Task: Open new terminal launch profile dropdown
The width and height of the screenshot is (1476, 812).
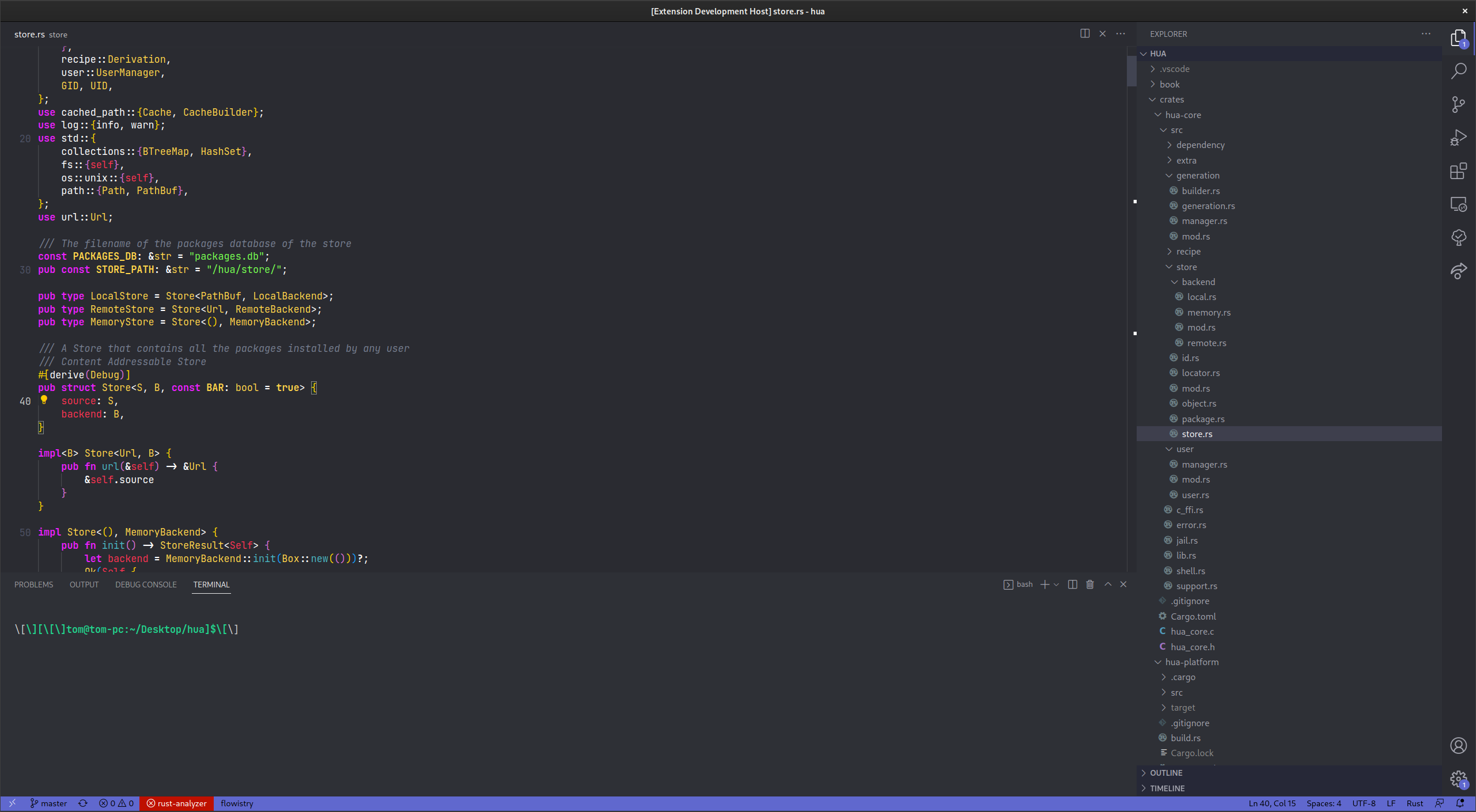Action: click(1057, 585)
